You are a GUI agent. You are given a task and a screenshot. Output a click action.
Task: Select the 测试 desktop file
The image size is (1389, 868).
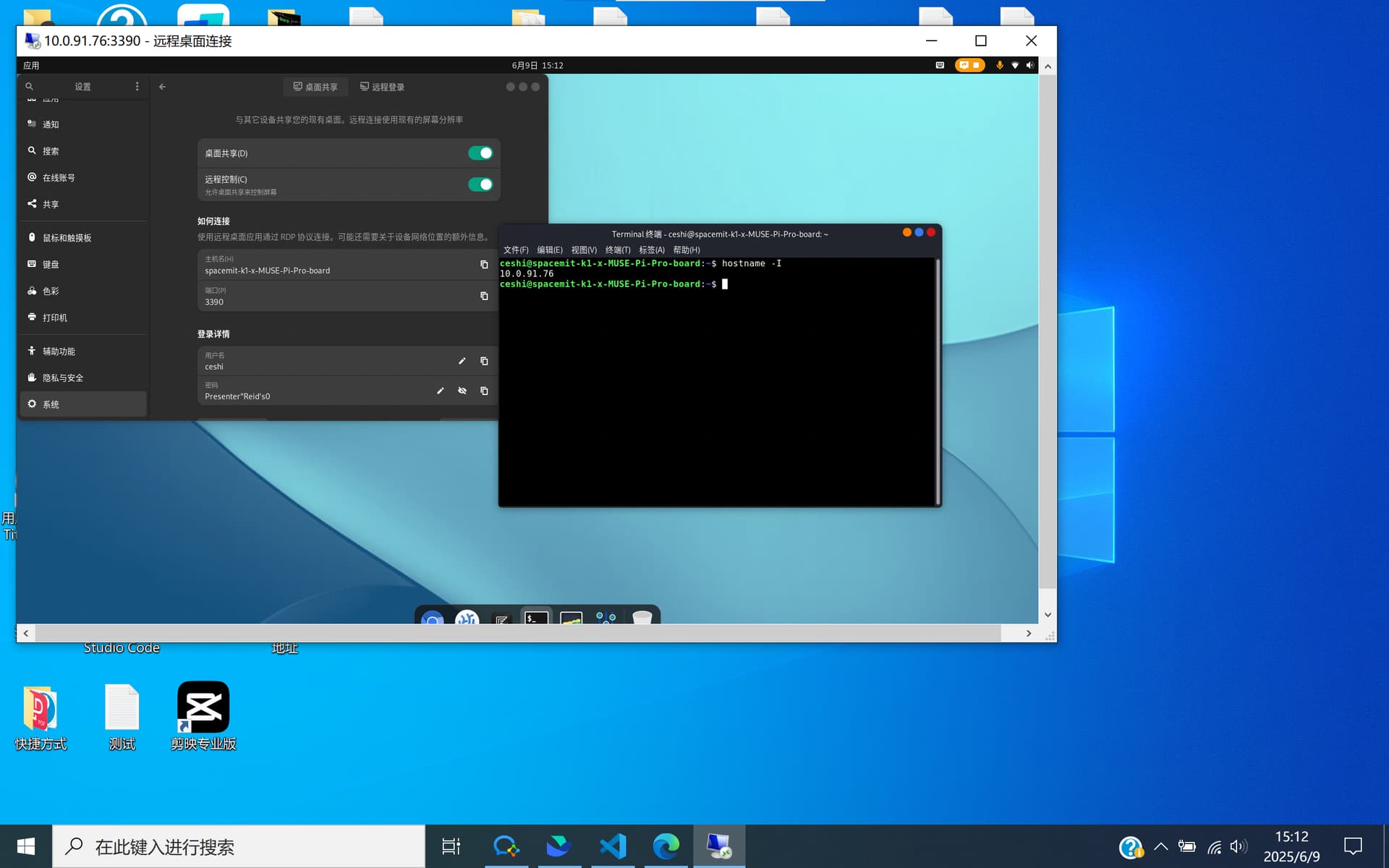pos(122,716)
